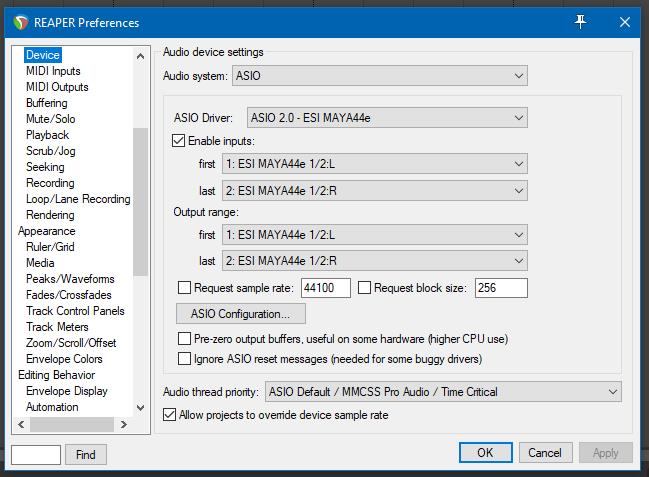Select Appearance category

click(x=46, y=231)
